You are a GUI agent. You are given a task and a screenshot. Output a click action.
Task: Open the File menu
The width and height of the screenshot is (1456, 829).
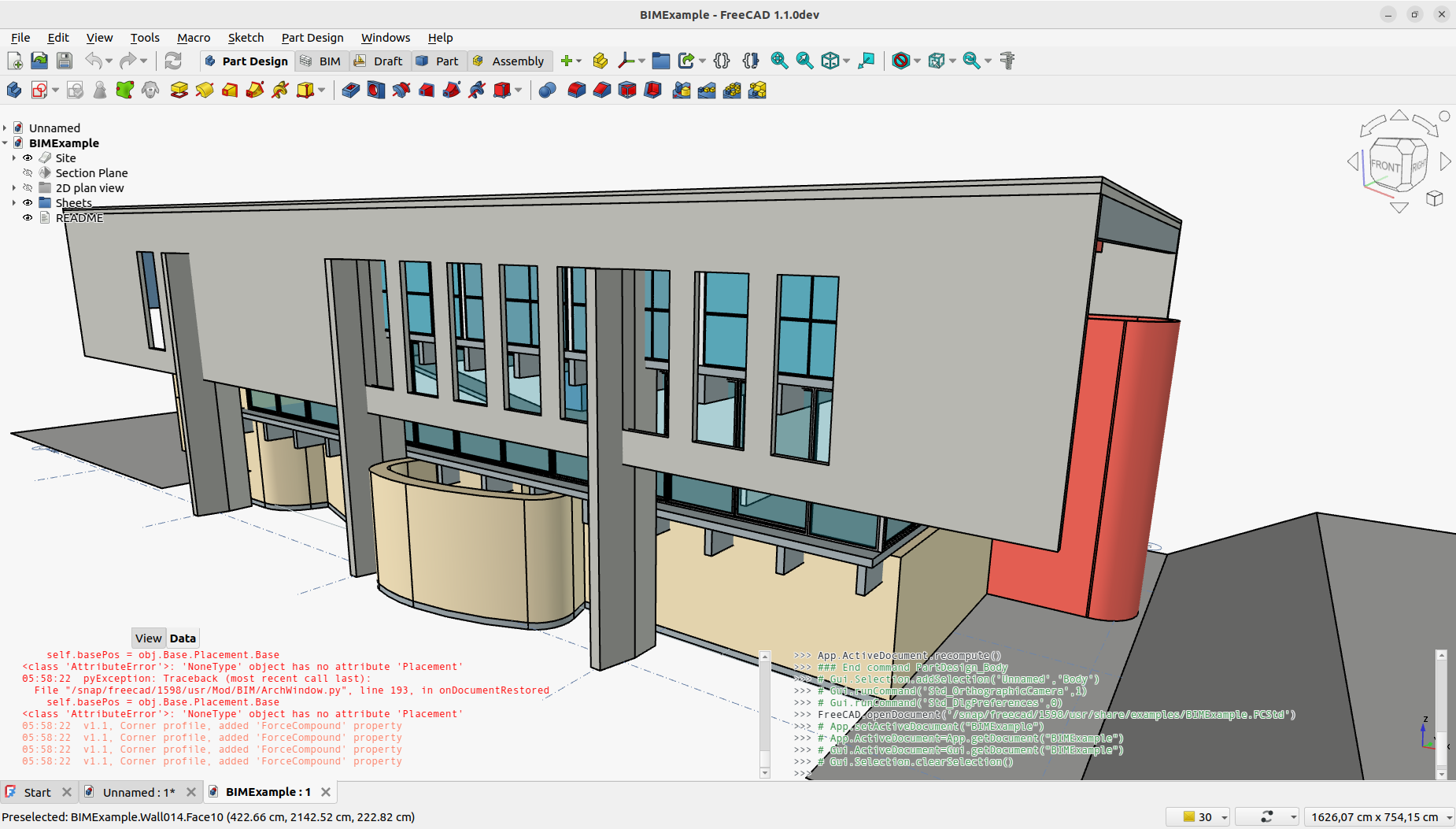pyautogui.click(x=20, y=38)
